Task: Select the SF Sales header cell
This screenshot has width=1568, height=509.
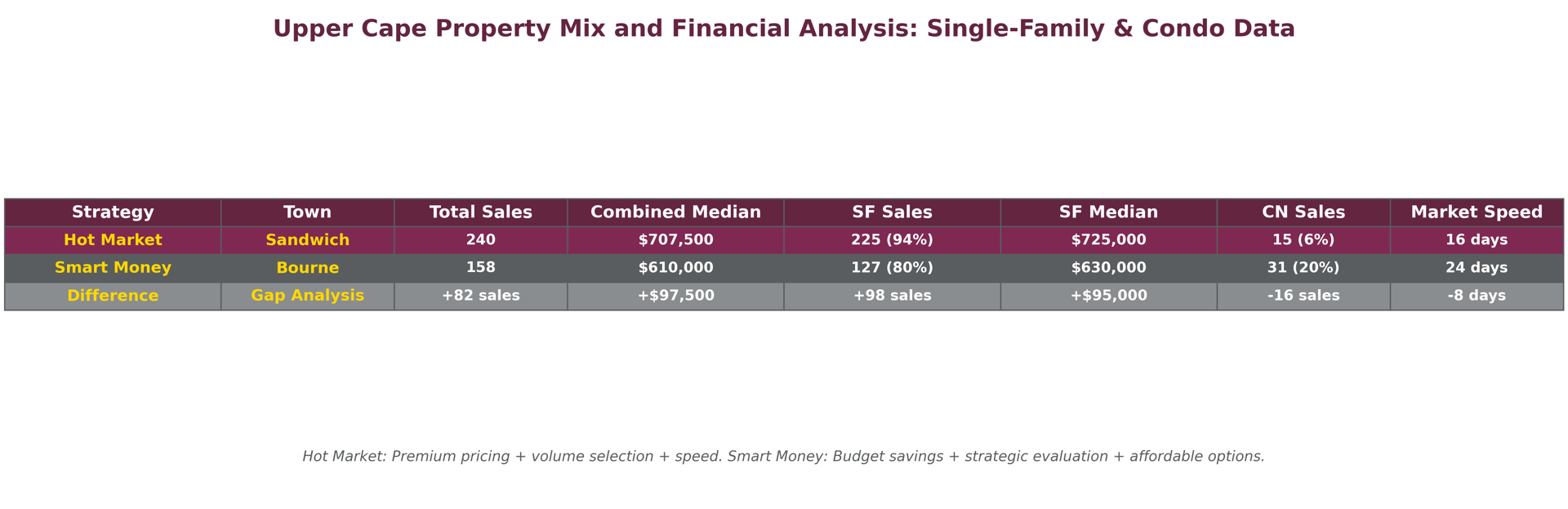Action: (892, 212)
